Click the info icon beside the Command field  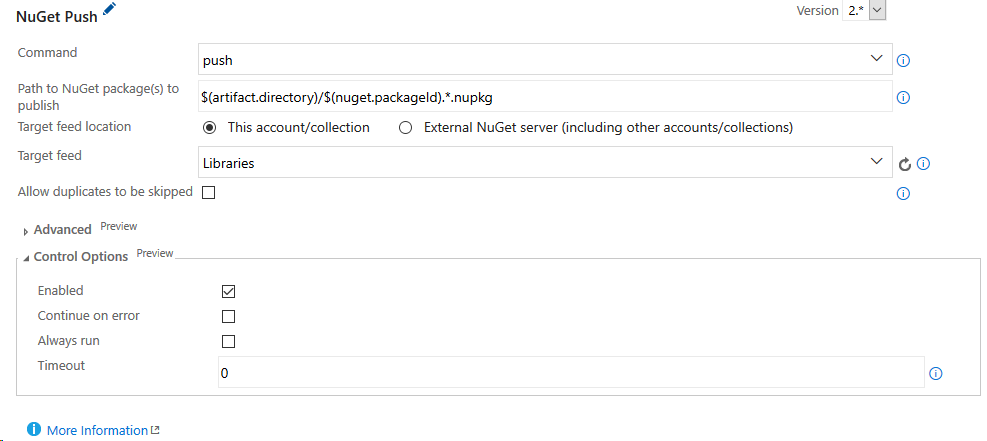point(903,60)
